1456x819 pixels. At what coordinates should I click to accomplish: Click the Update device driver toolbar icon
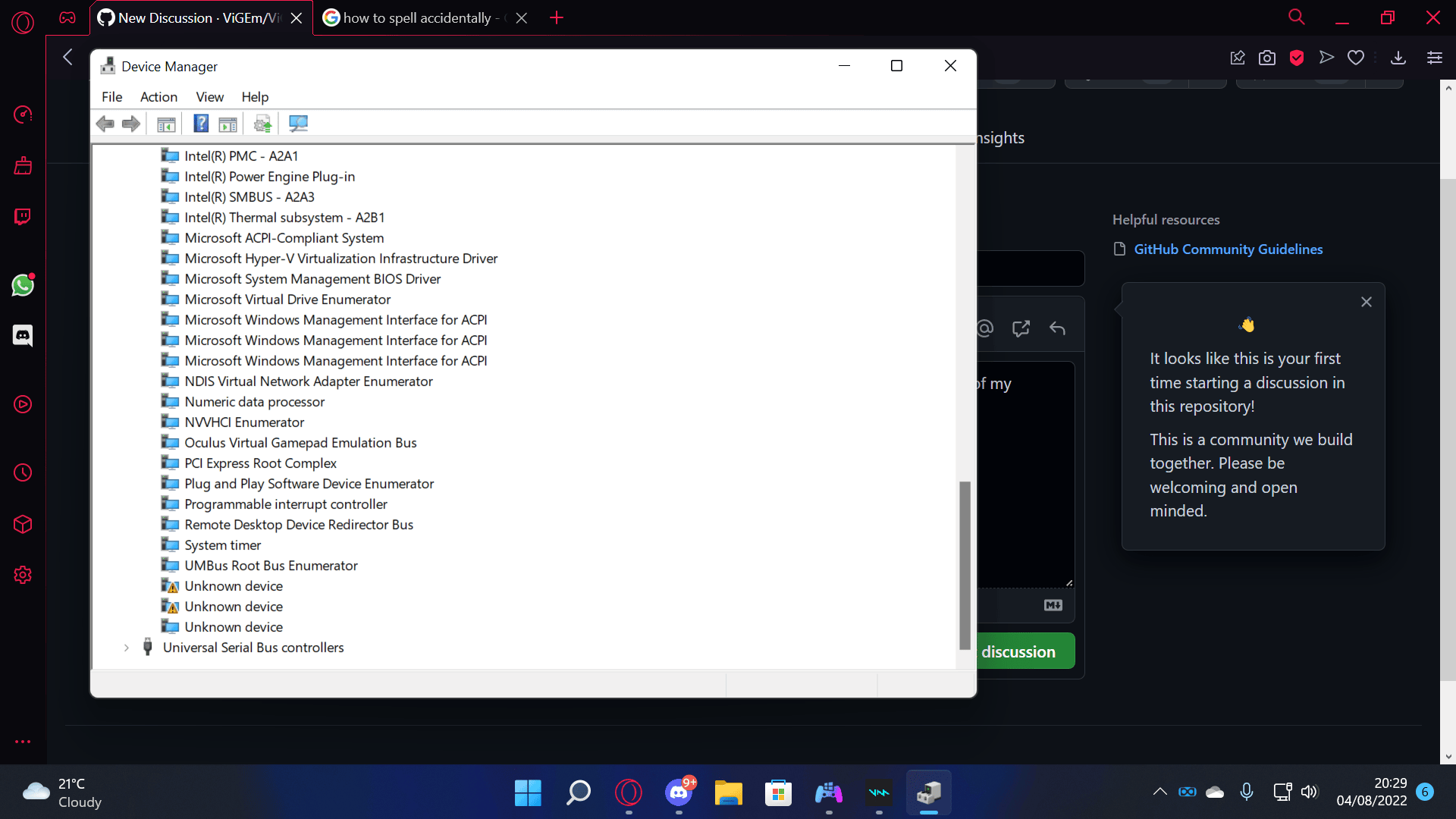[x=262, y=124]
